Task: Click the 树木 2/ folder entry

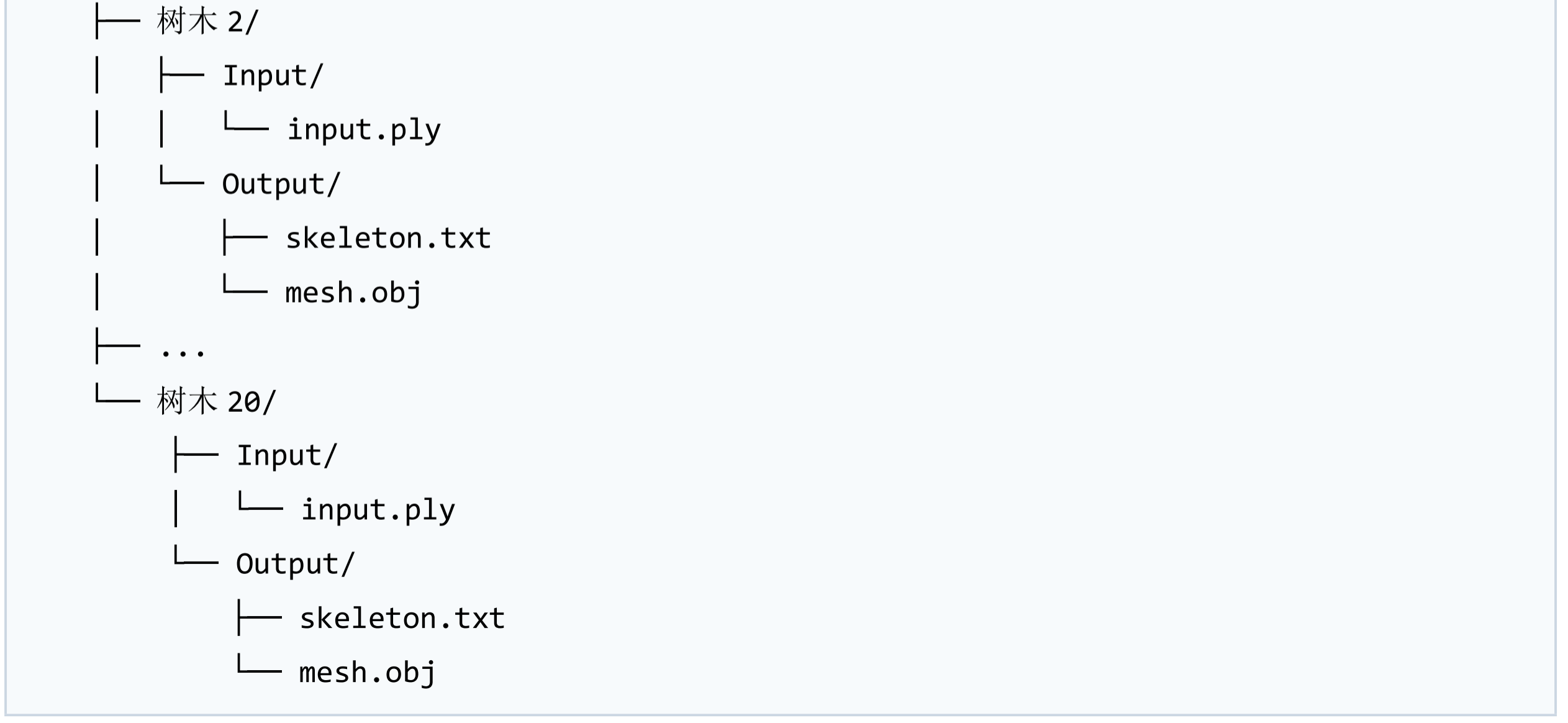Action: point(207,22)
